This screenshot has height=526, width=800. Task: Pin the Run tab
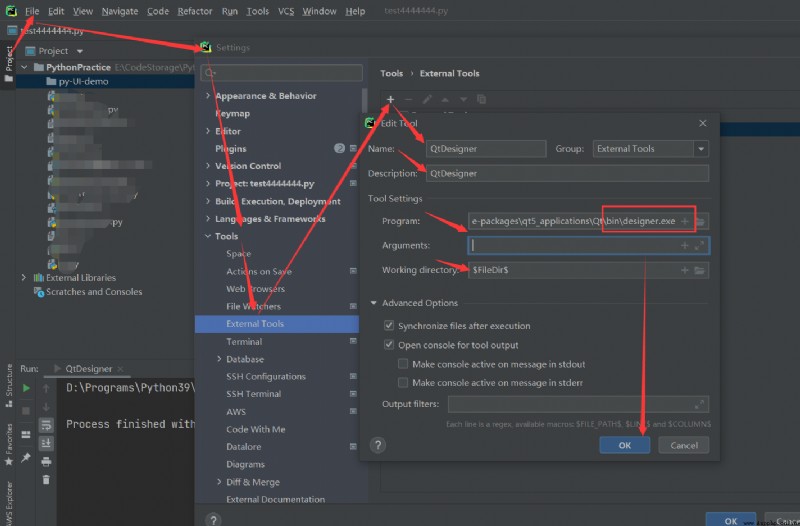pos(26,458)
